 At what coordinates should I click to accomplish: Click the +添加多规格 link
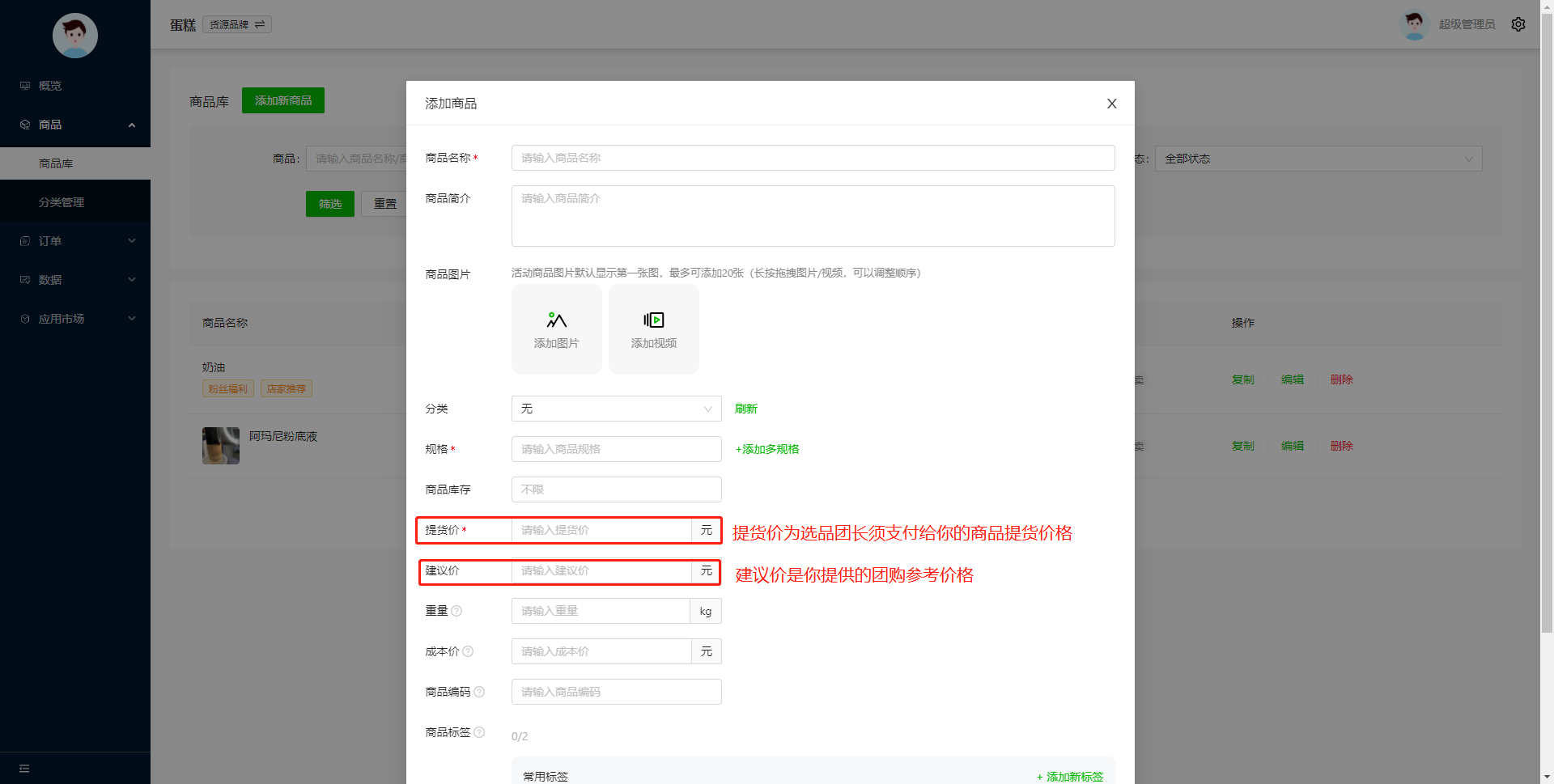pos(767,449)
